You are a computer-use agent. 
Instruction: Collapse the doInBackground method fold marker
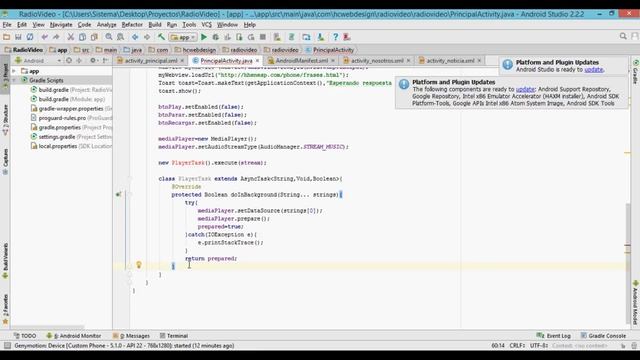tap(129, 195)
